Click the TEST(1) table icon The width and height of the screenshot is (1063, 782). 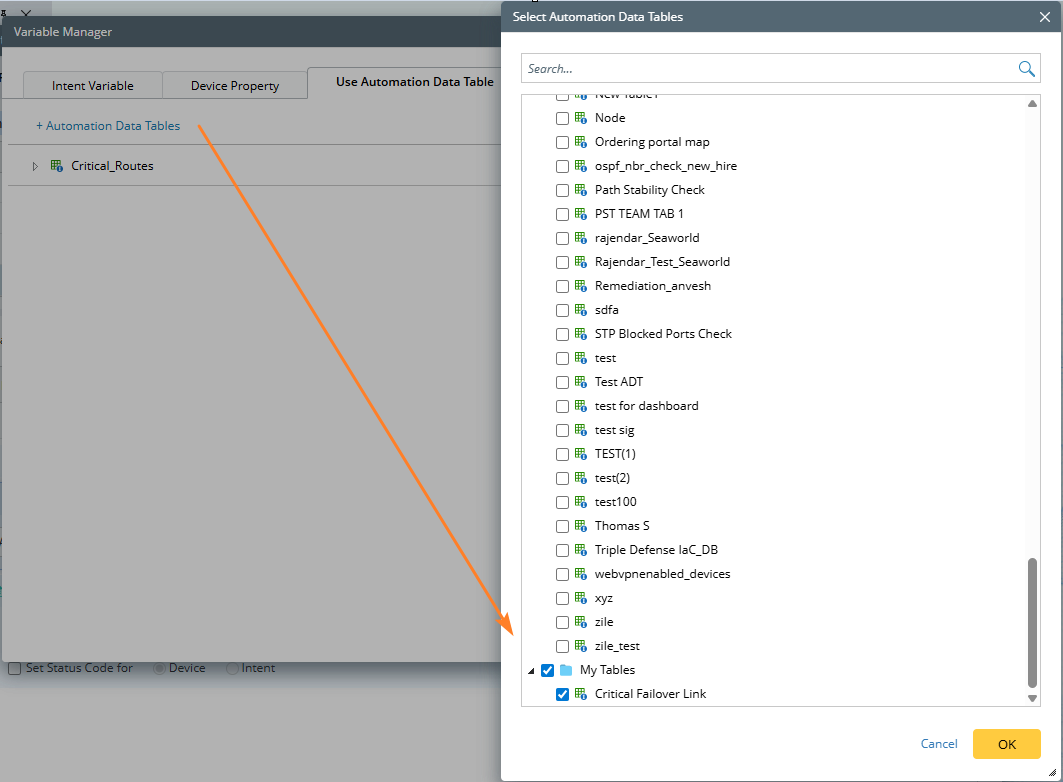[x=581, y=454]
